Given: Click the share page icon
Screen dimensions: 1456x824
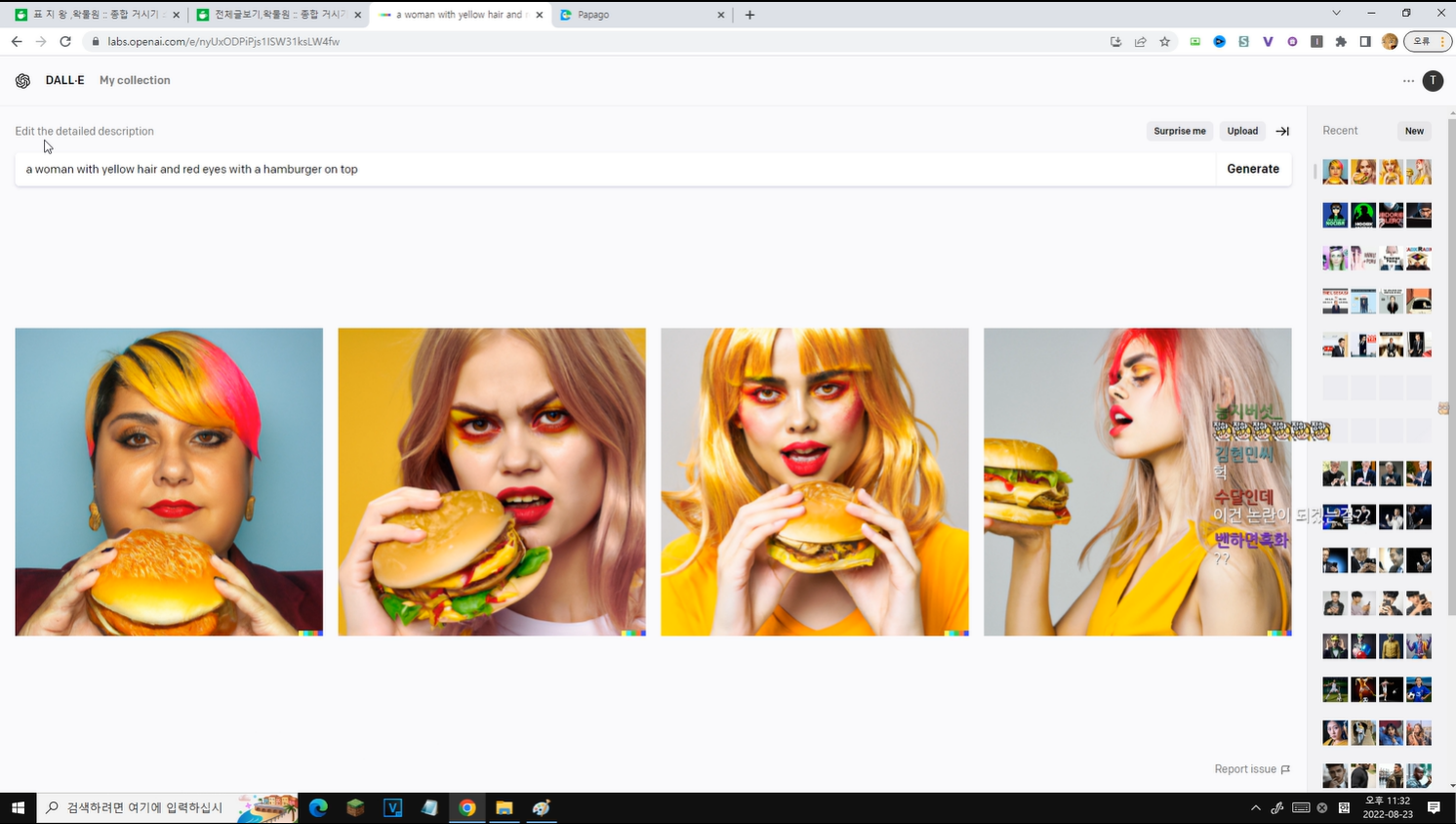Looking at the screenshot, I should point(1140,42).
